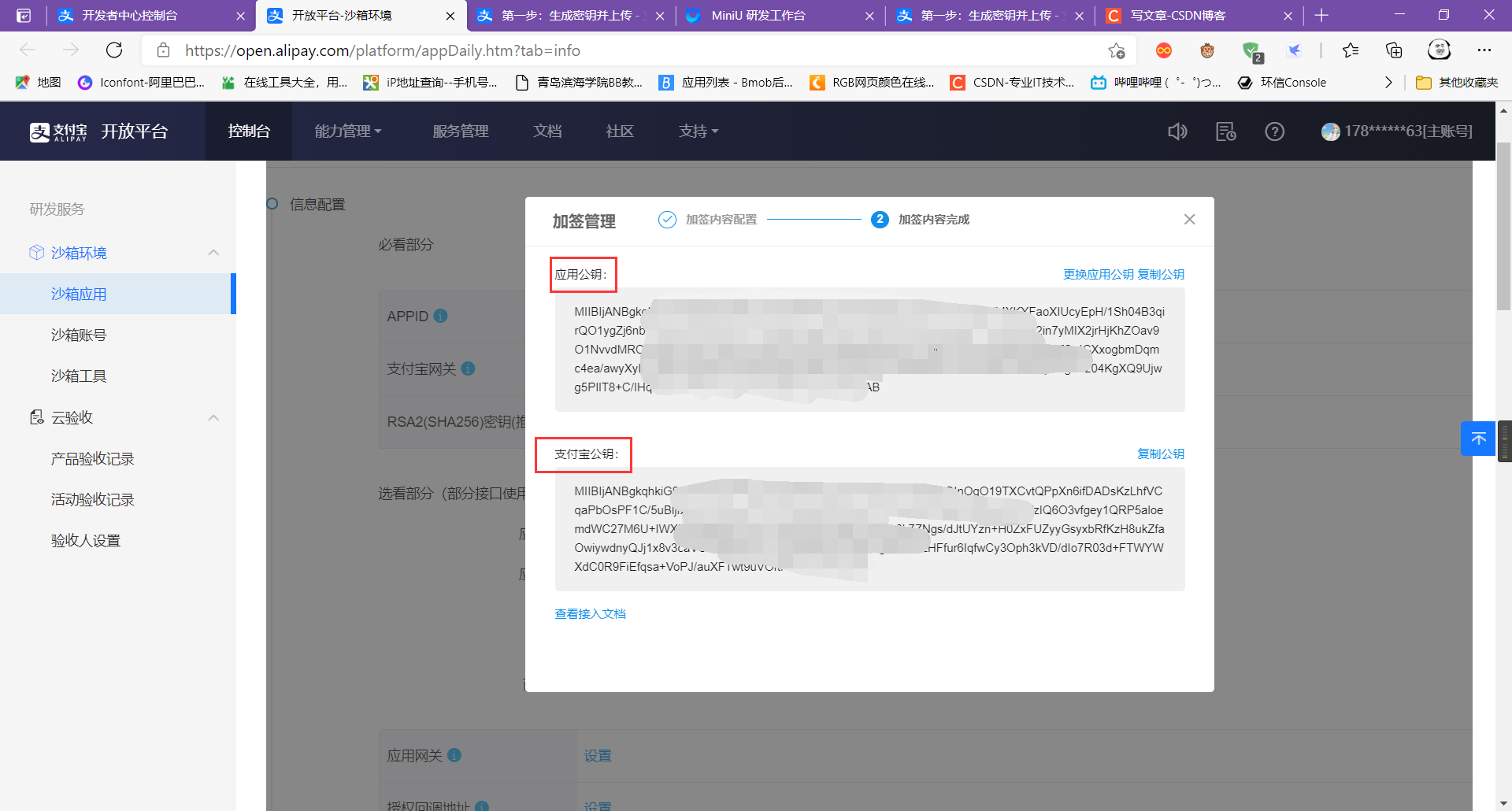Open the 服务管理 nav item
Screen dimensions: 1512x811
tap(461, 131)
